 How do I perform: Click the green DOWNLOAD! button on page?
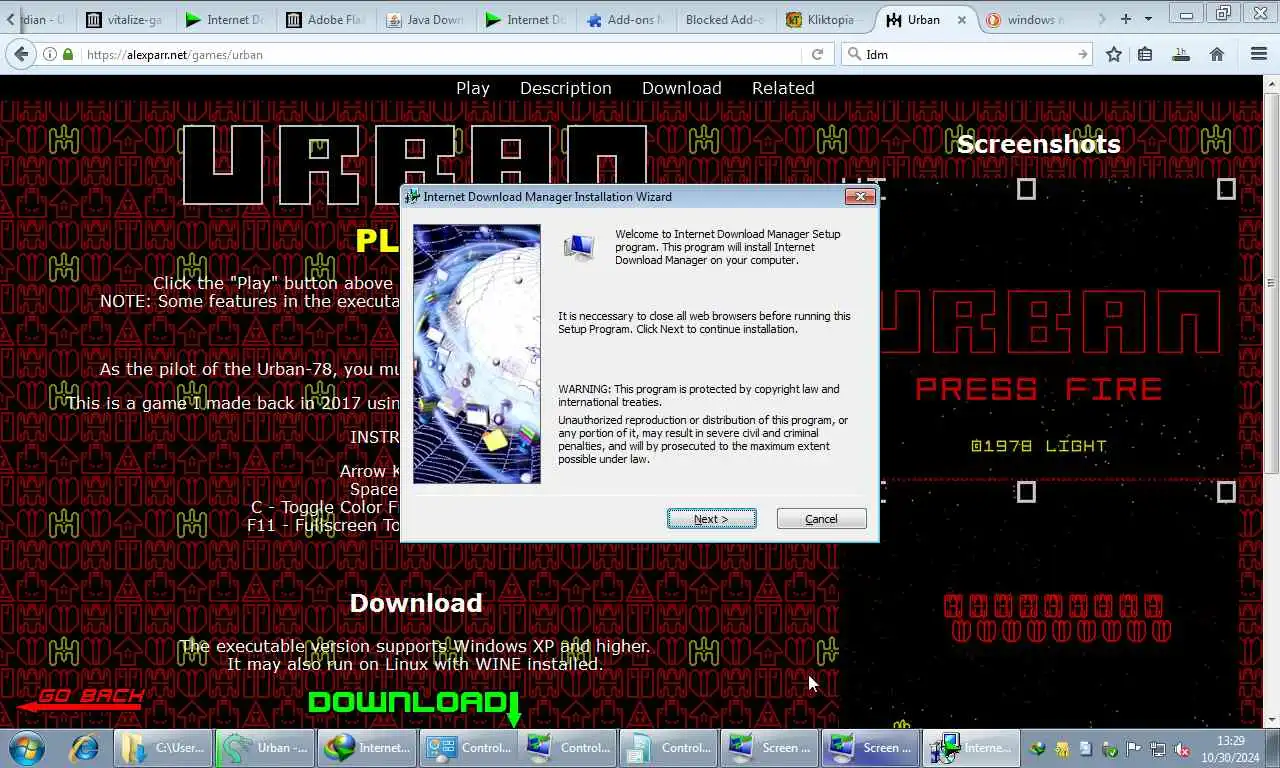(414, 704)
